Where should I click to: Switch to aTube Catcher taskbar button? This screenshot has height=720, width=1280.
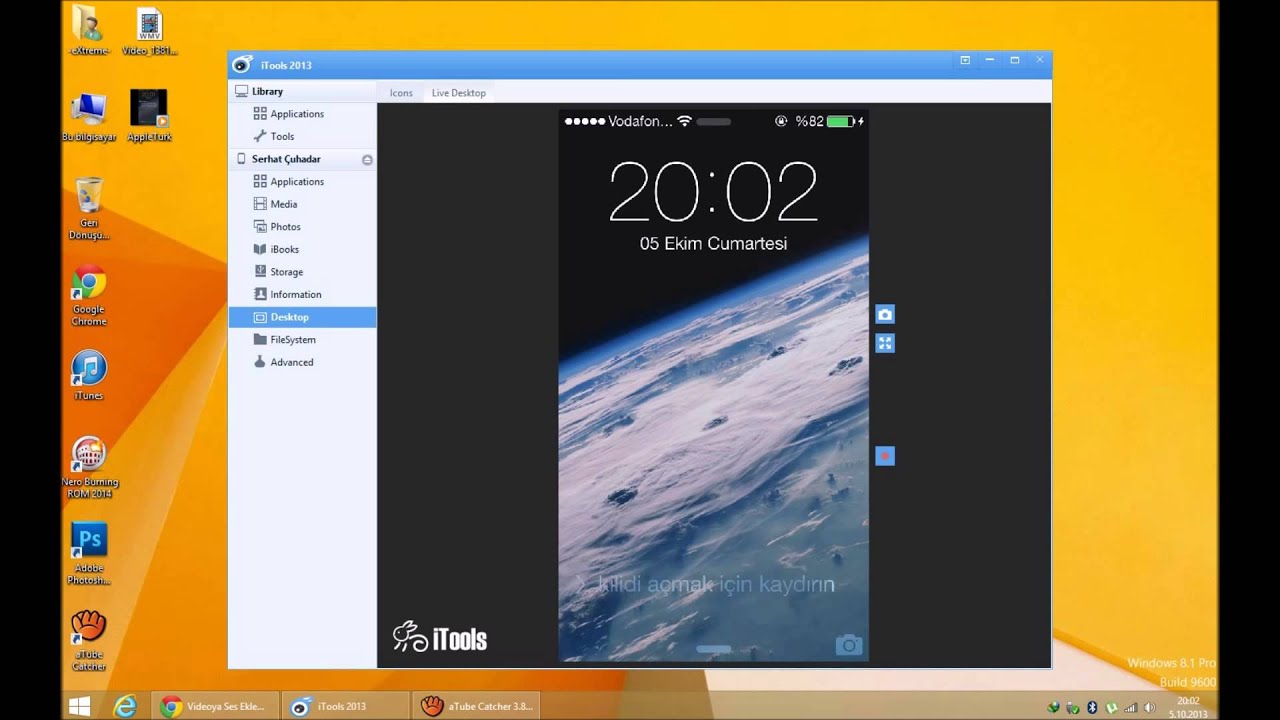tap(476, 706)
